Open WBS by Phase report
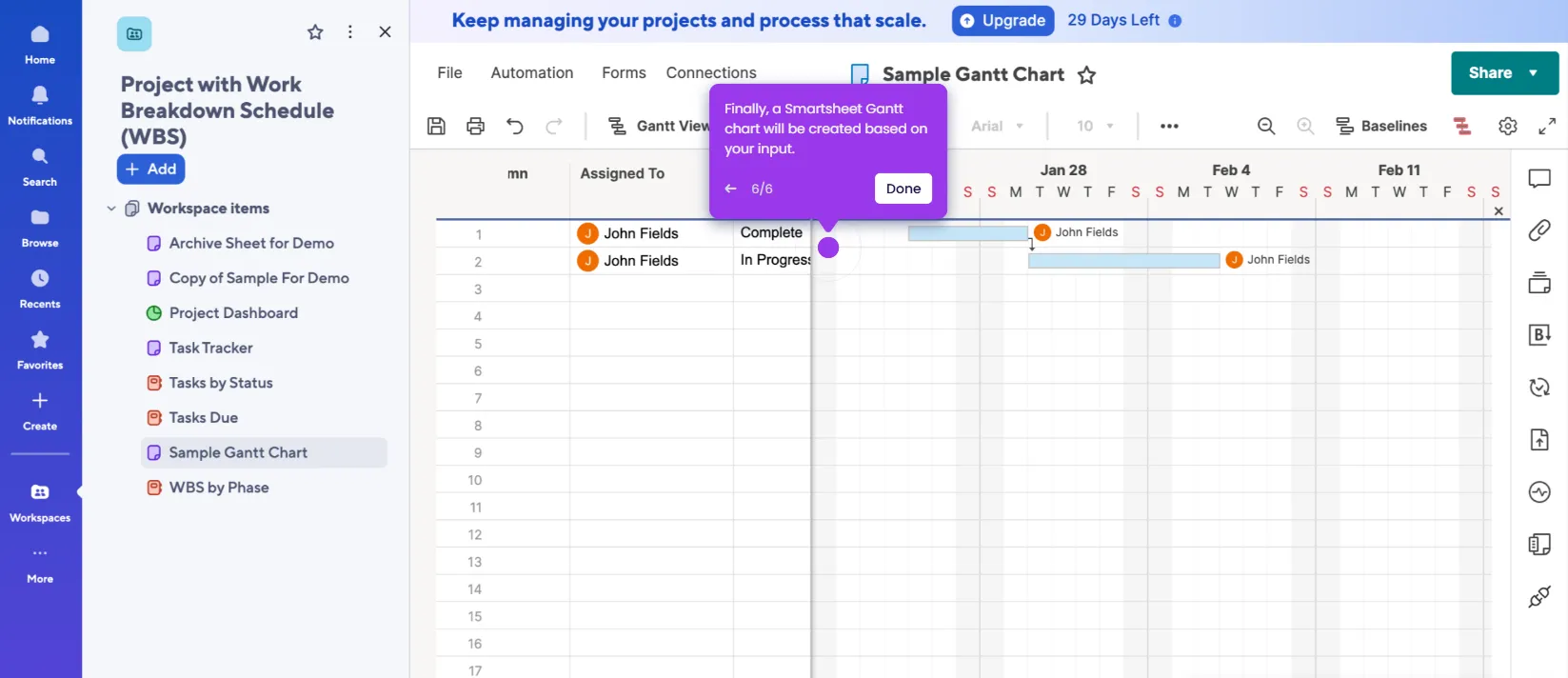This screenshot has width=1568, height=678. coord(219,488)
